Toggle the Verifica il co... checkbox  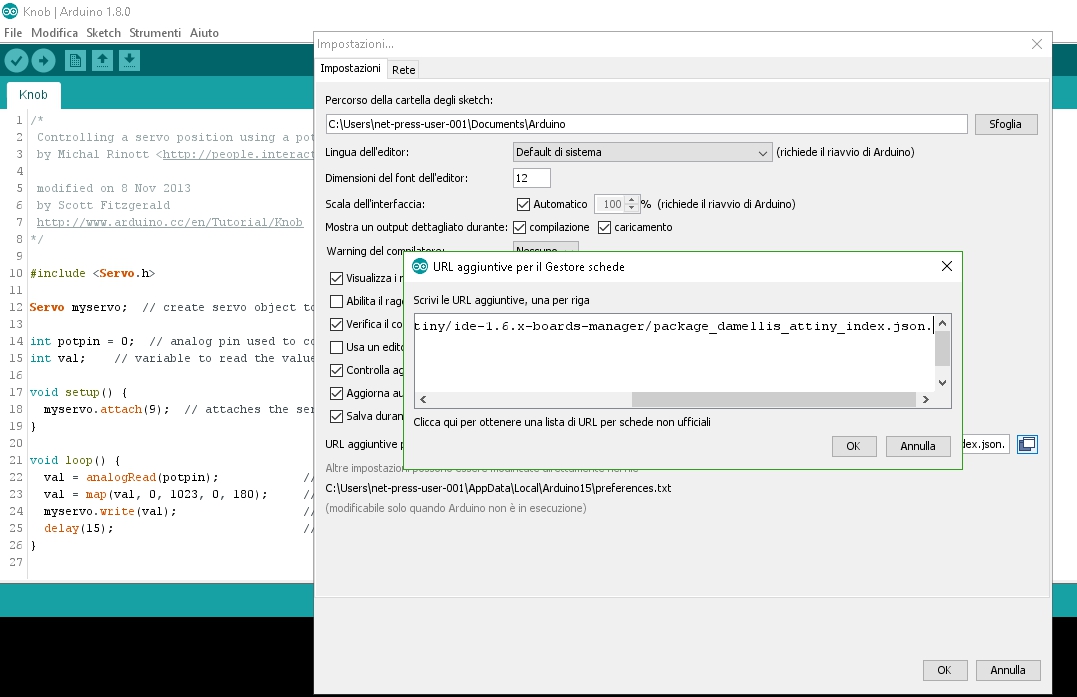337,324
